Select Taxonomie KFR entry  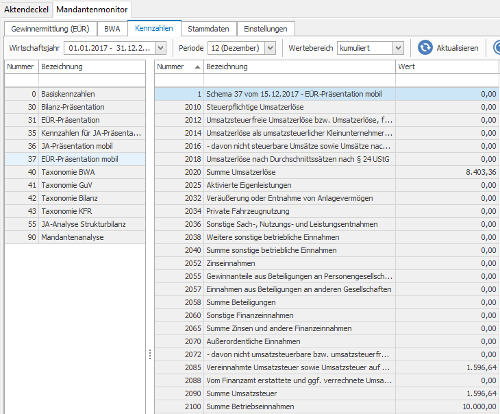click(75, 211)
